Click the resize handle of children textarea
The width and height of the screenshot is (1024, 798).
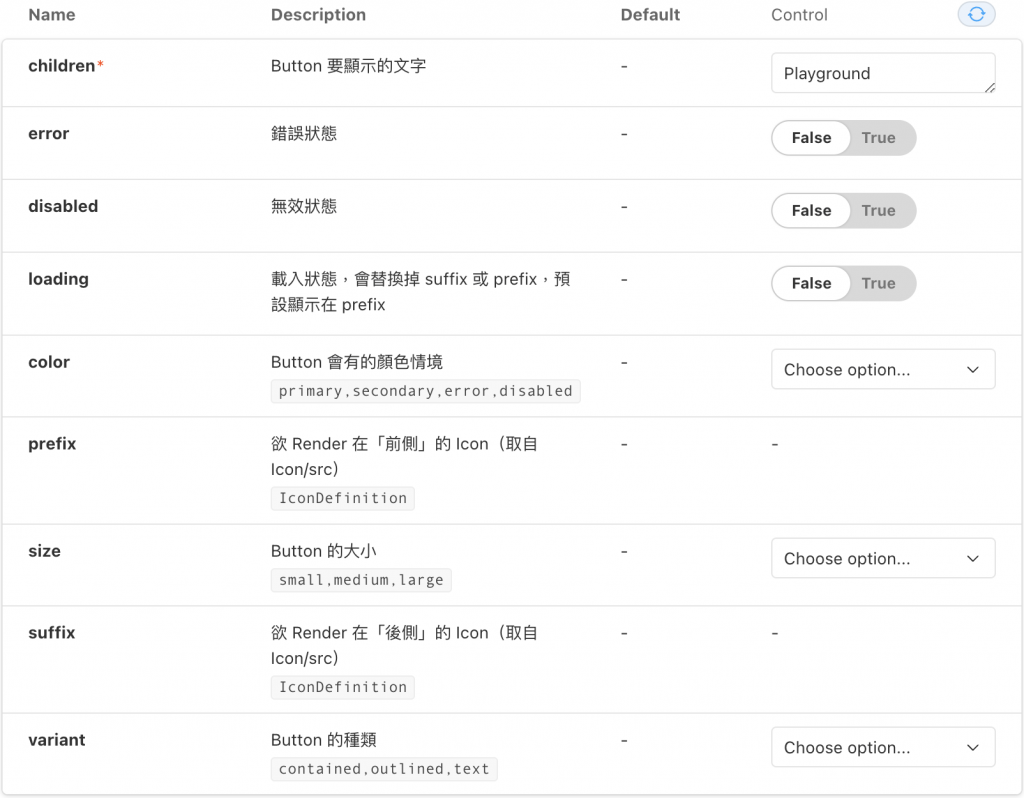pyautogui.click(x=990, y=88)
